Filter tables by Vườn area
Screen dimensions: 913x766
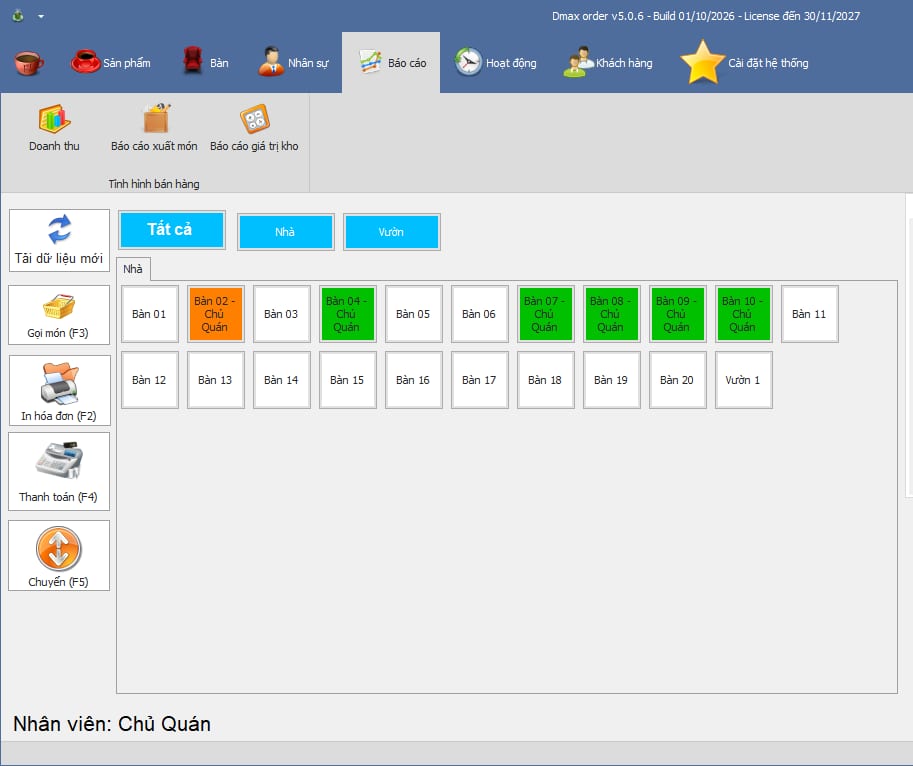tap(391, 232)
